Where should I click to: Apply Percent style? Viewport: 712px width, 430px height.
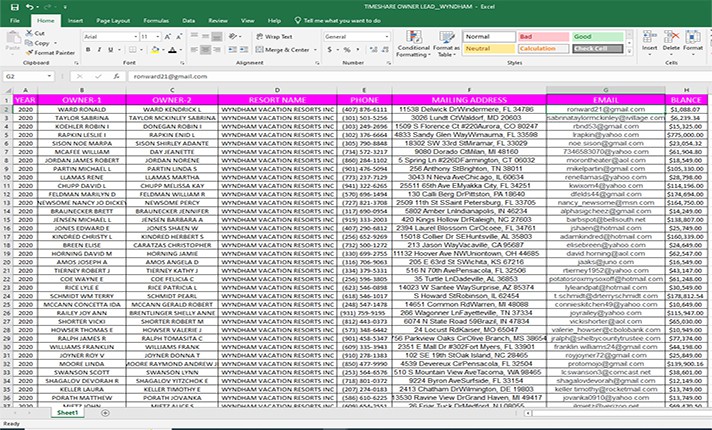(x=347, y=49)
